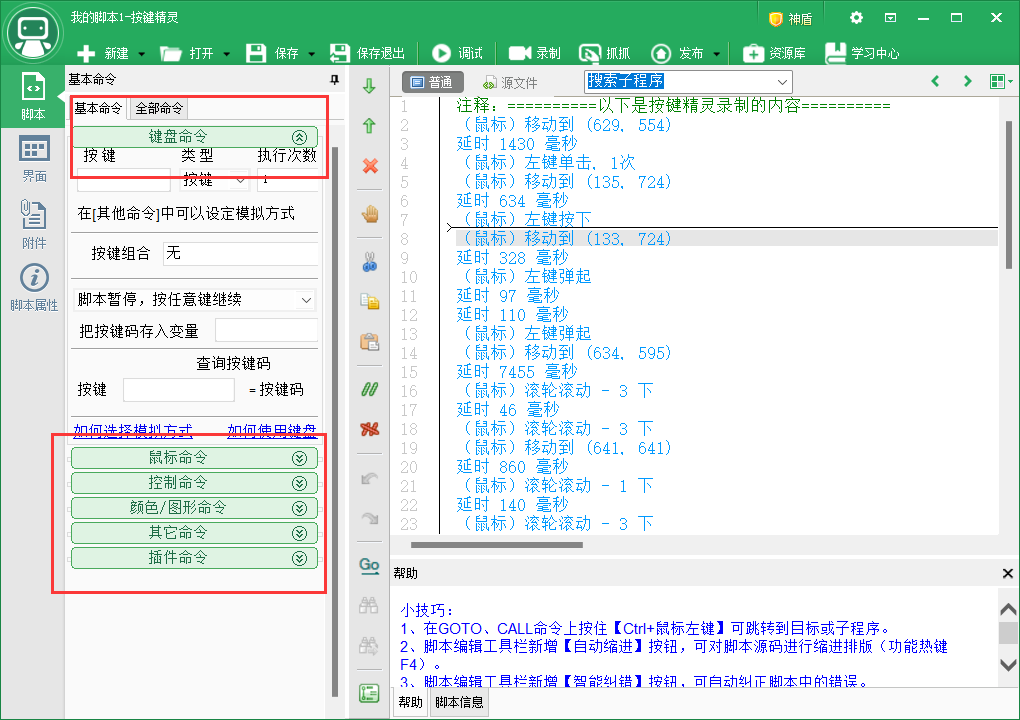Screen dimensions: 1020x720
Task: Switch to 普通 view mode
Action: coord(432,83)
